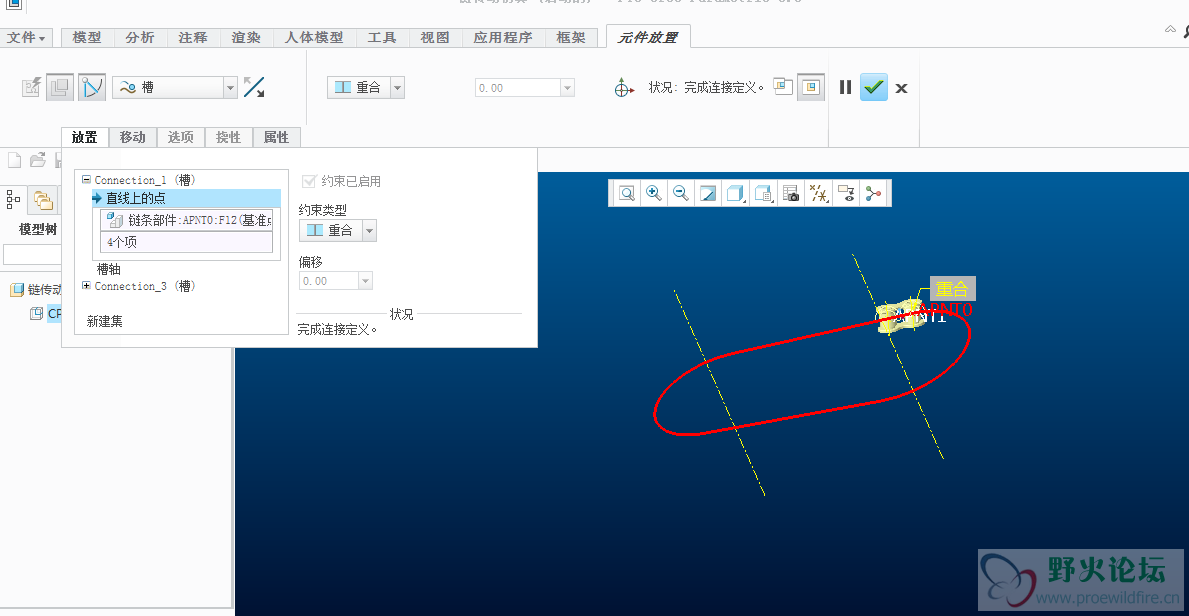The width and height of the screenshot is (1189, 616).
Task: Collapse the Connection_1 (槽) node
Action: [x=86, y=180]
